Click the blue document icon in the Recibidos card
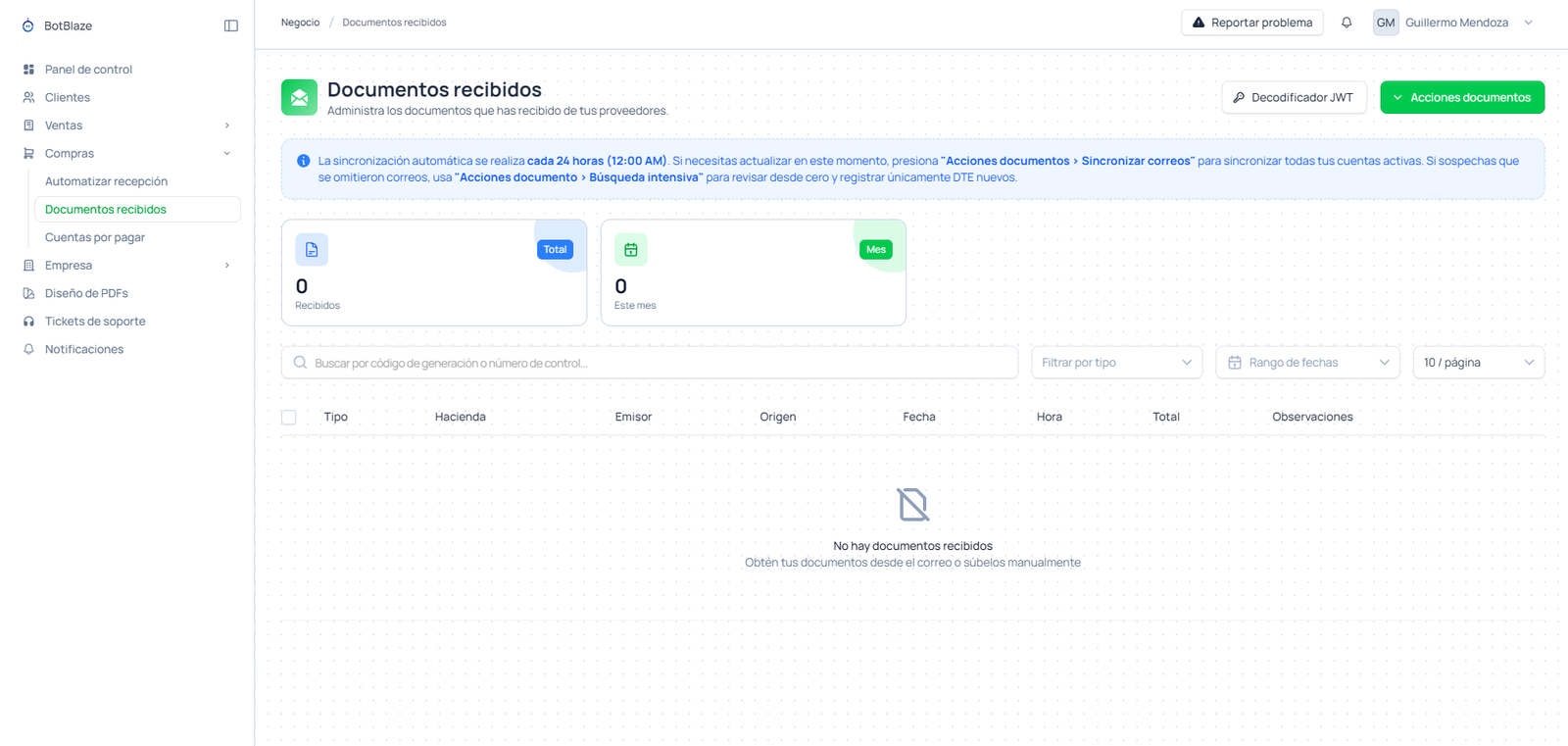The width and height of the screenshot is (1568, 746). coord(312,250)
